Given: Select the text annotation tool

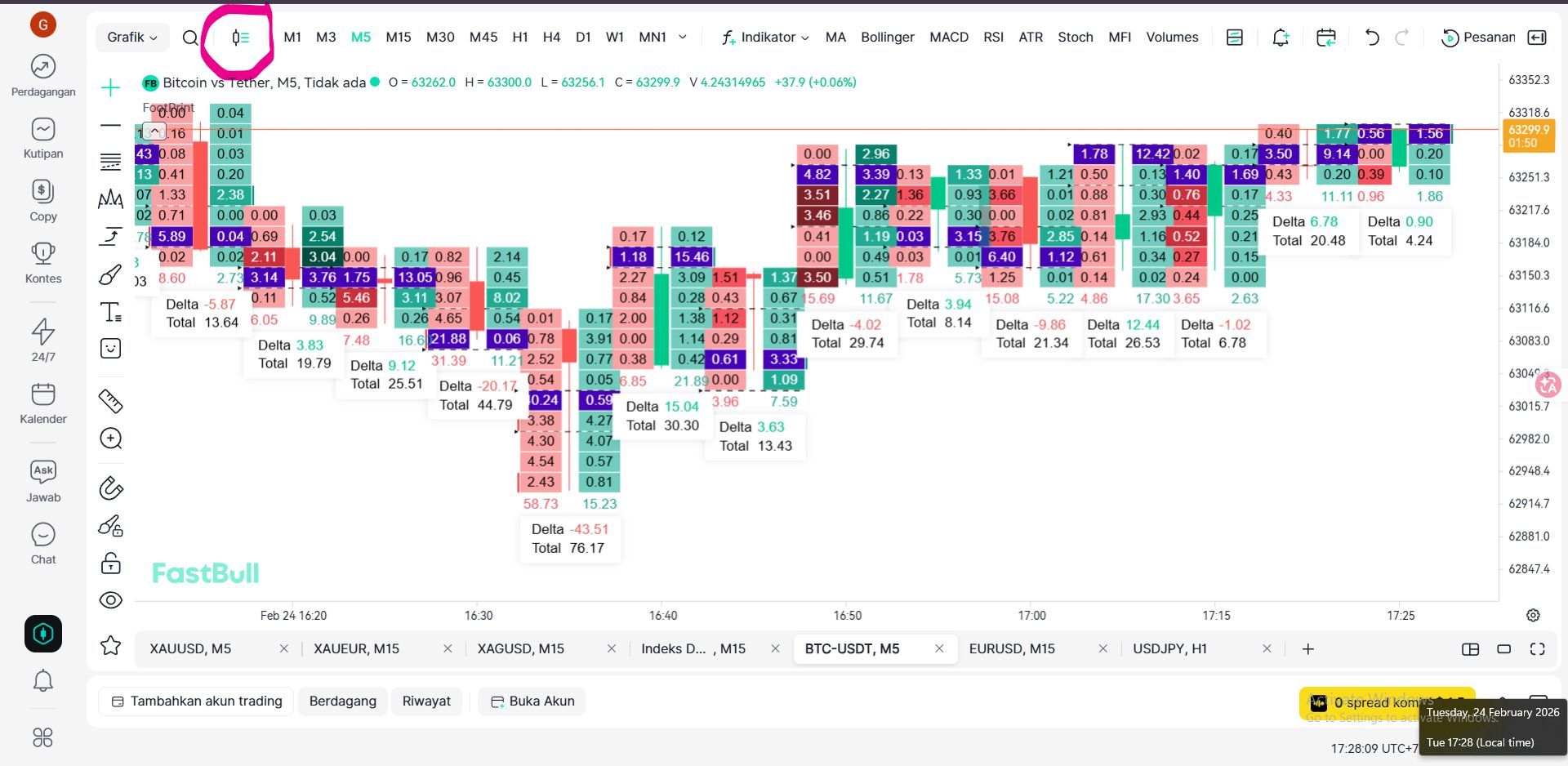Looking at the screenshot, I should click(x=110, y=312).
